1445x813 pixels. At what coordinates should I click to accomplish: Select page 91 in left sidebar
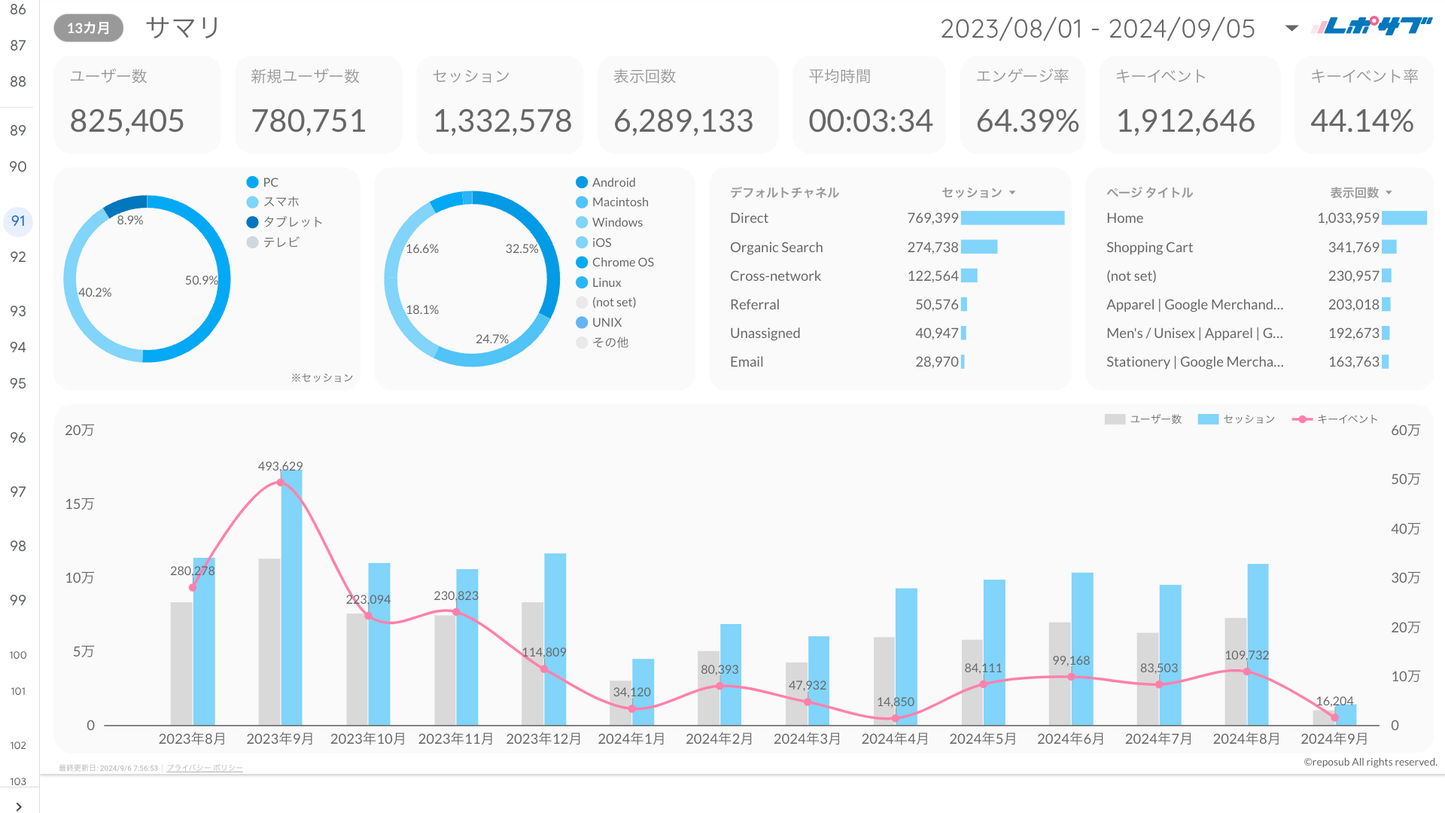18,221
